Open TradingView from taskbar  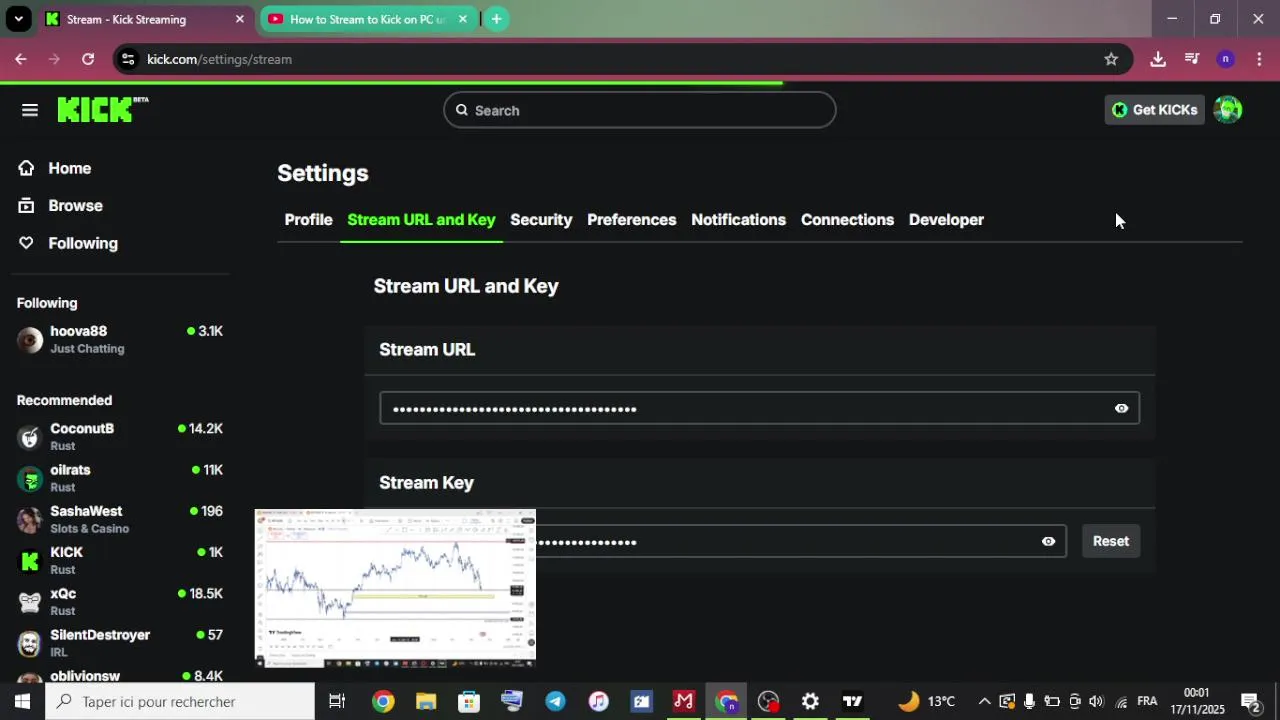(852, 701)
